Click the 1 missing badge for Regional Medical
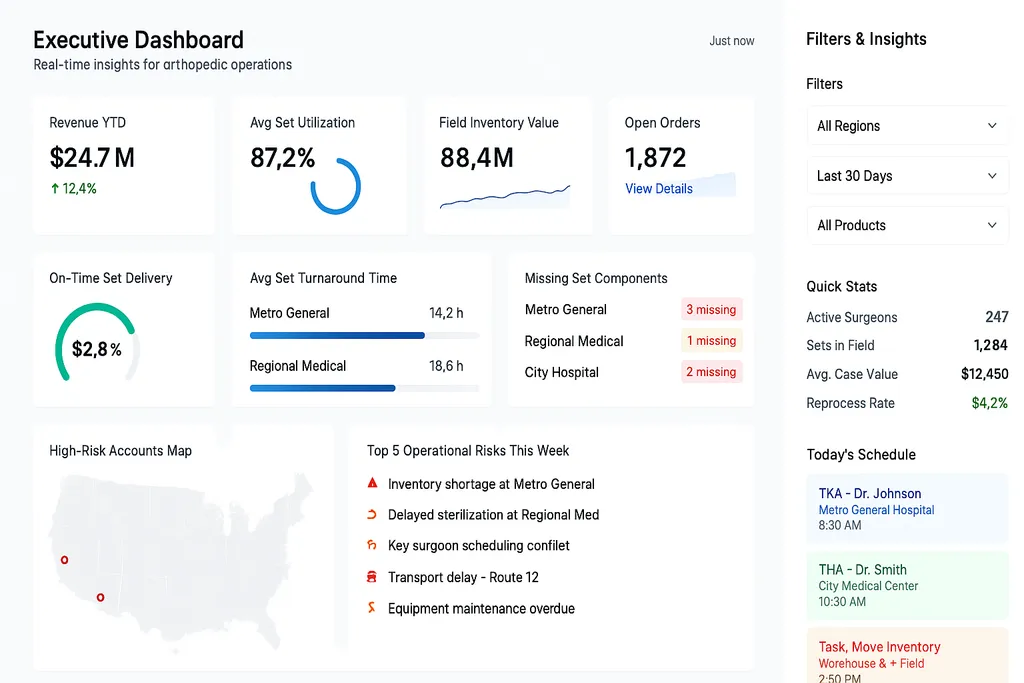The width and height of the screenshot is (1024, 683). (711, 341)
